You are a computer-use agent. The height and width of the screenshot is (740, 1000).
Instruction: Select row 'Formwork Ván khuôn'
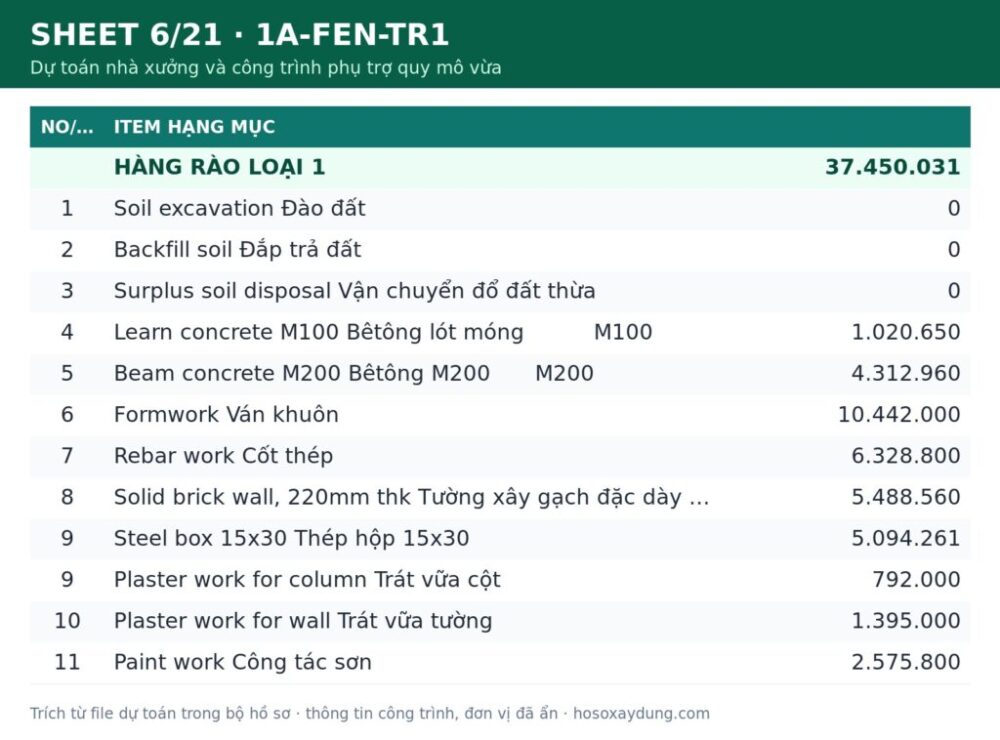(x=500, y=415)
